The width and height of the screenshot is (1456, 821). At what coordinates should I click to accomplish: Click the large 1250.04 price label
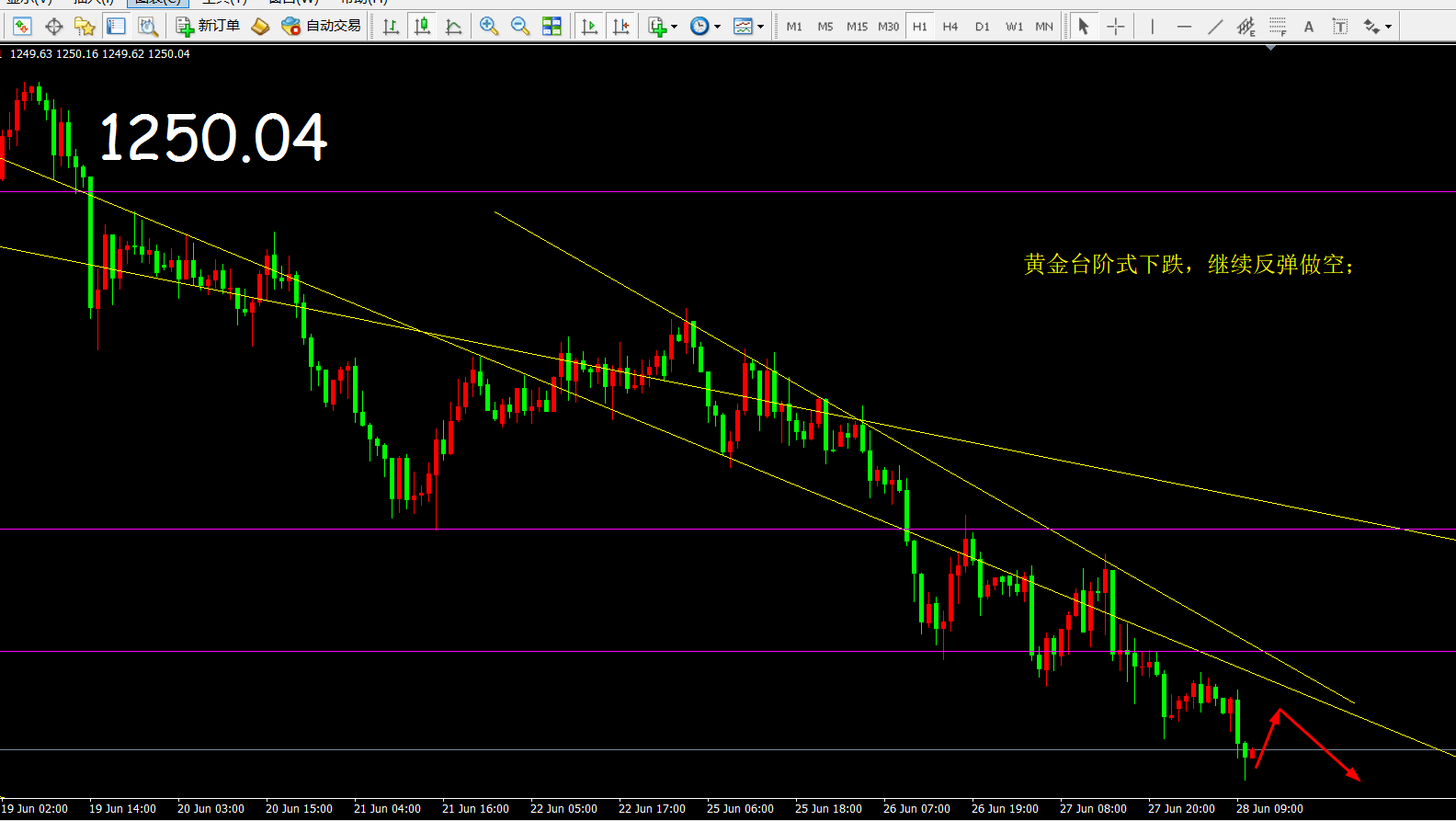[x=212, y=138]
